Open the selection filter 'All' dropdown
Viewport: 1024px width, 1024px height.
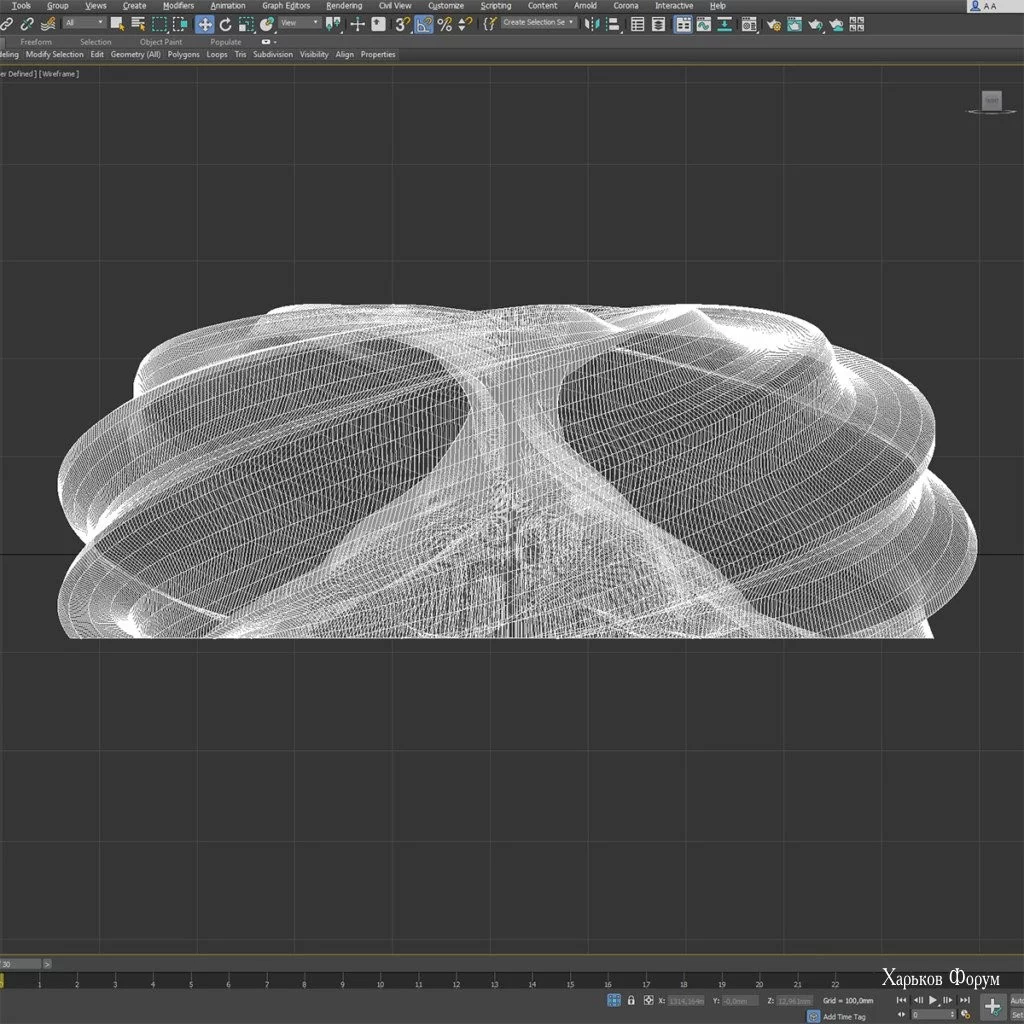click(84, 23)
